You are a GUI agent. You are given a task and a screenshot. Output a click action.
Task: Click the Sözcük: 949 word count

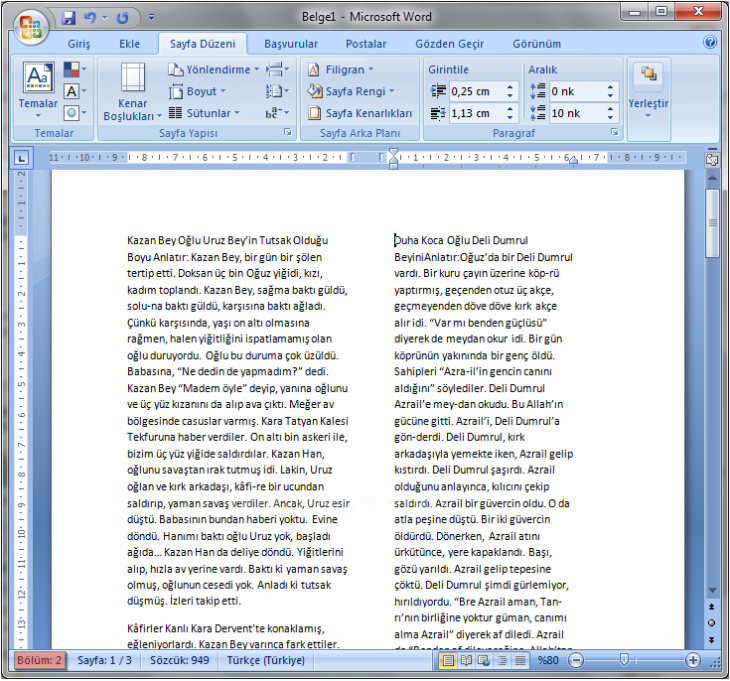coord(179,661)
